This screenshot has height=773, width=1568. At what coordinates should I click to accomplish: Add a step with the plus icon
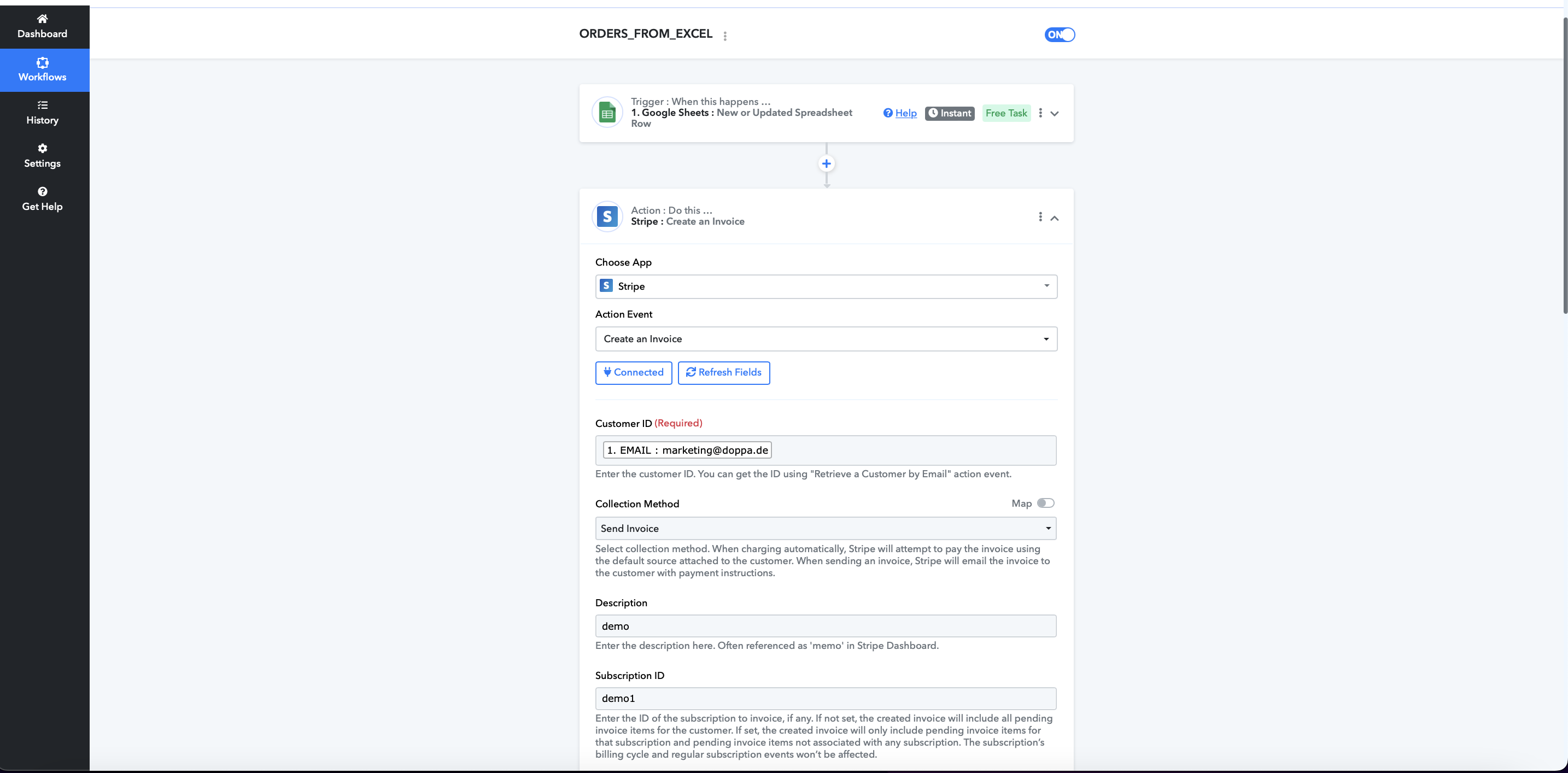click(826, 164)
